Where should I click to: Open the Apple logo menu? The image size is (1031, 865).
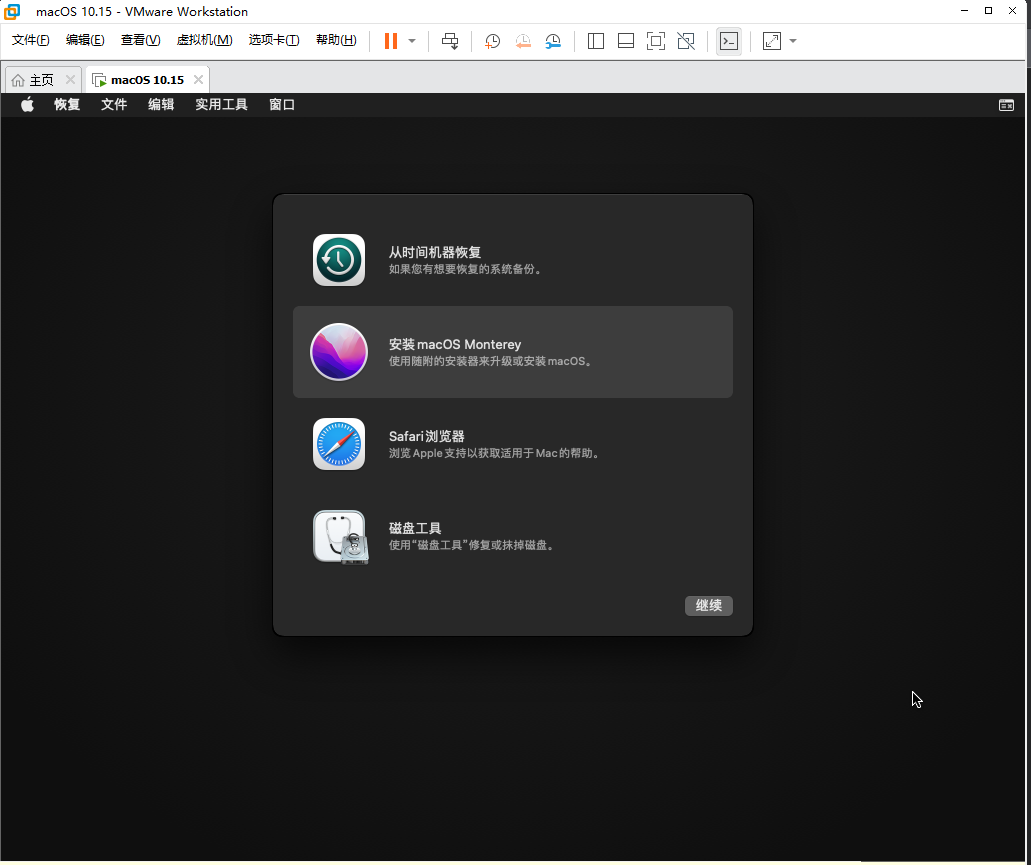pyautogui.click(x=27, y=105)
